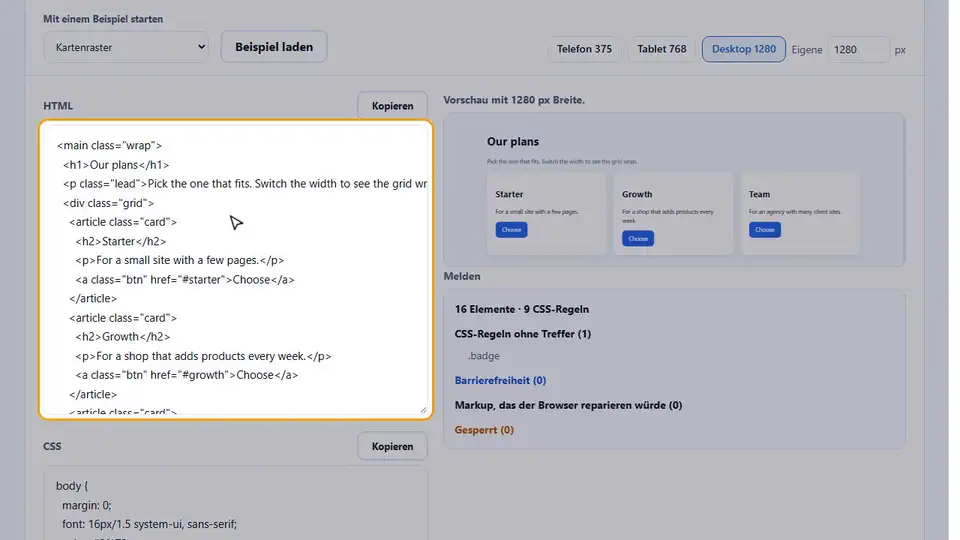Image resolution: width=960 pixels, height=540 pixels.
Task: Expand the Barrierefreiheit (0) section
Action: [x=500, y=380]
